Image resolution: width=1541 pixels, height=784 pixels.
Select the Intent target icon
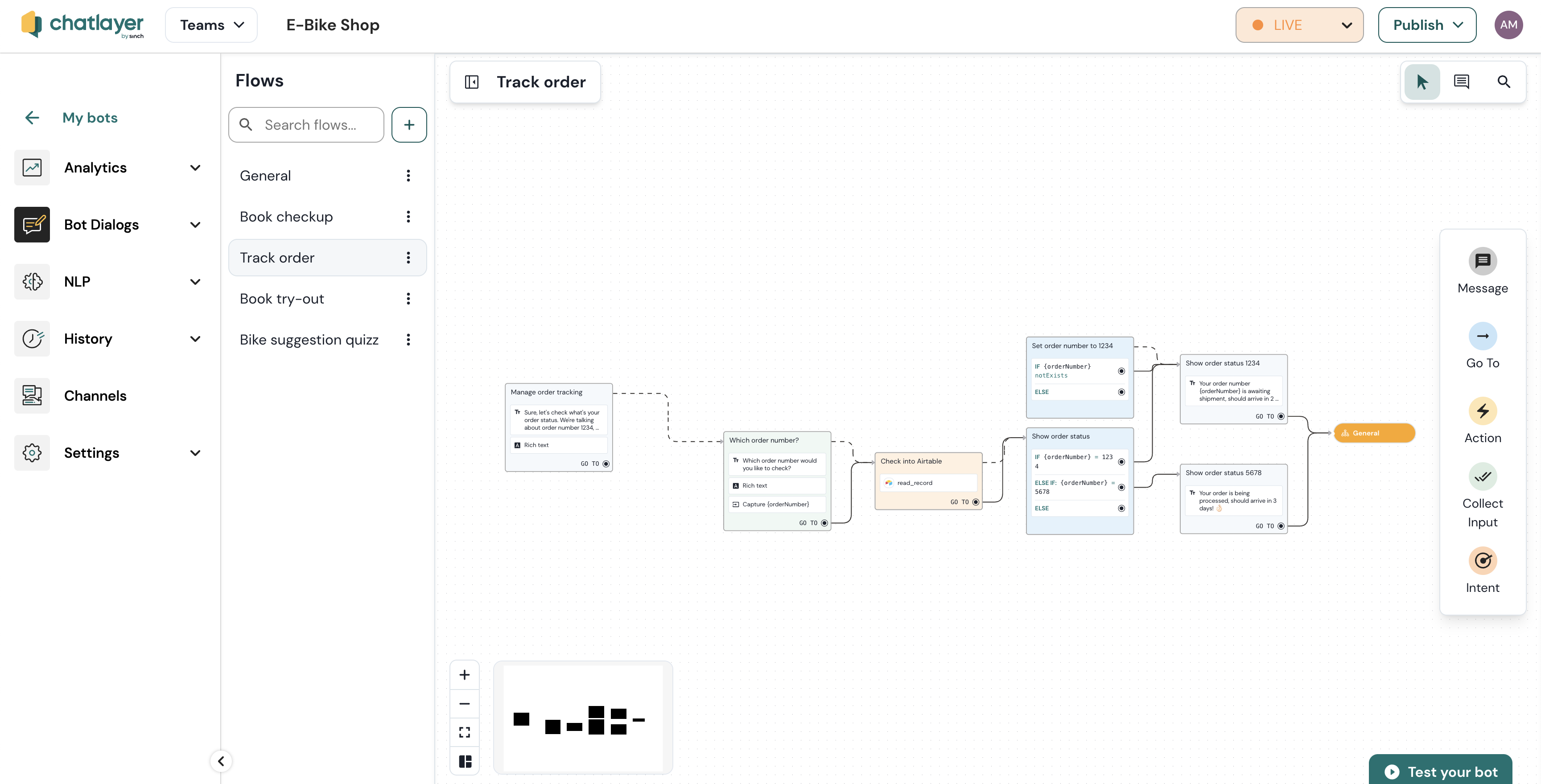(1483, 560)
